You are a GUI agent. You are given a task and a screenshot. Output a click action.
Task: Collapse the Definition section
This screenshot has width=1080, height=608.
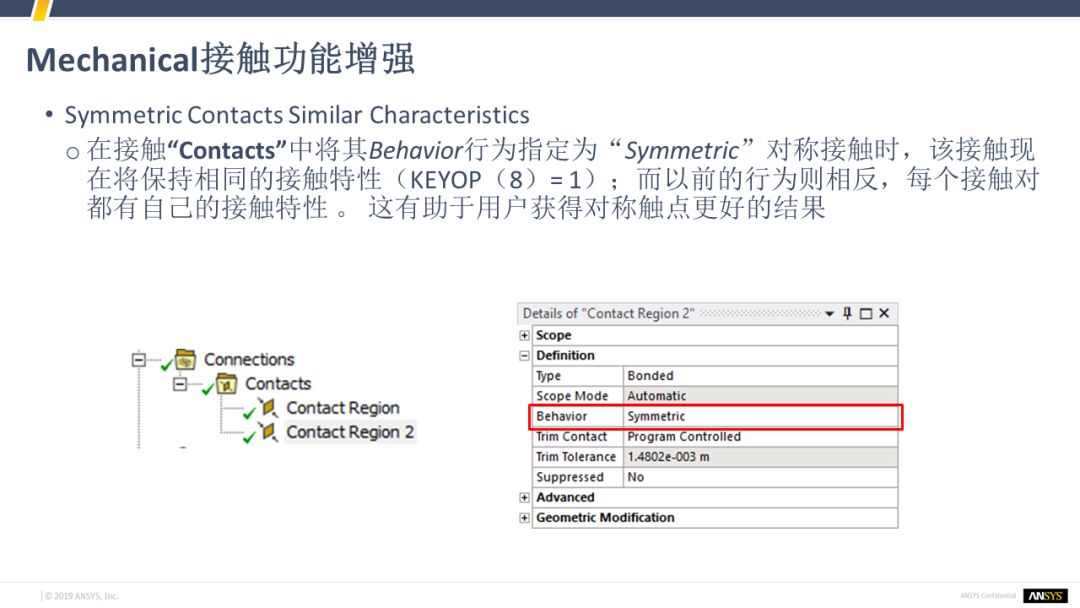pyautogui.click(x=525, y=356)
